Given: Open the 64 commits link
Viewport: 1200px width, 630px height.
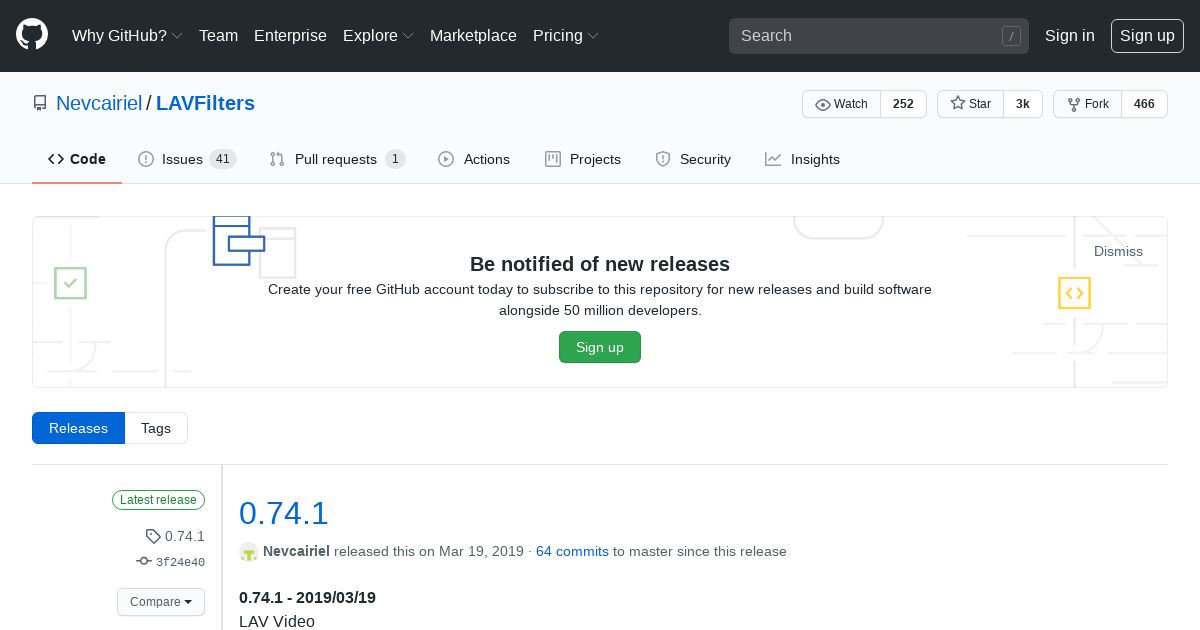Looking at the screenshot, I should [x=572, y=551].
